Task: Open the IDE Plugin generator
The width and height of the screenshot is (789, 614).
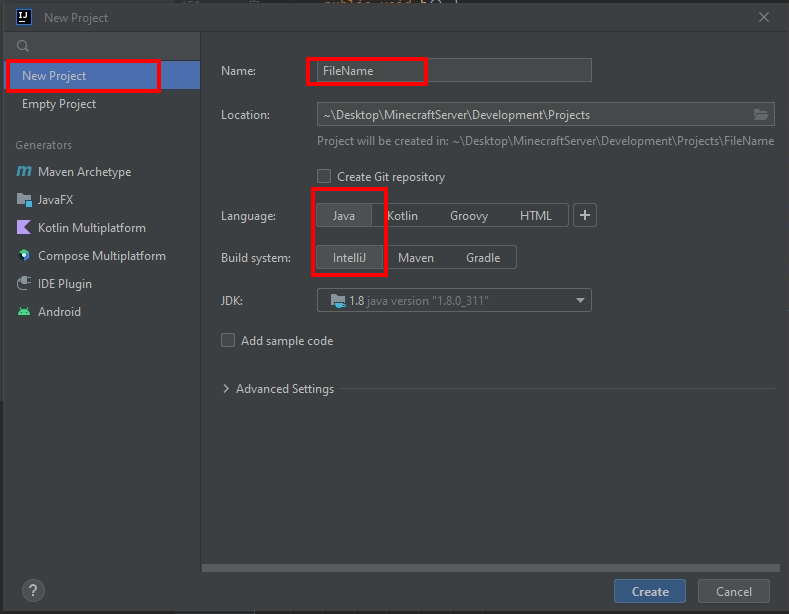Action: [54, 284]
